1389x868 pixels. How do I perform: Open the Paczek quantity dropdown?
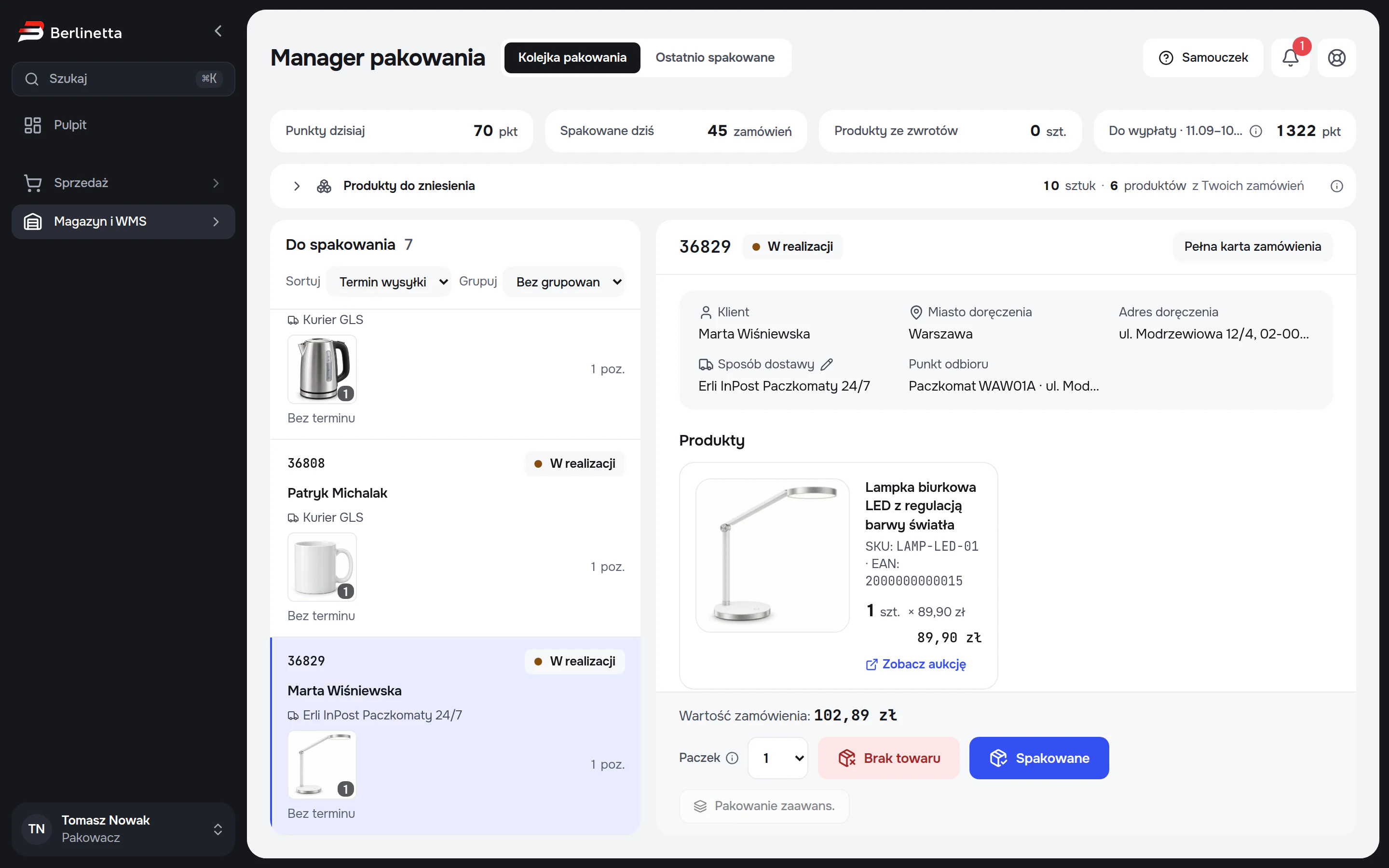pyautogui.click(x=778, y=758)
